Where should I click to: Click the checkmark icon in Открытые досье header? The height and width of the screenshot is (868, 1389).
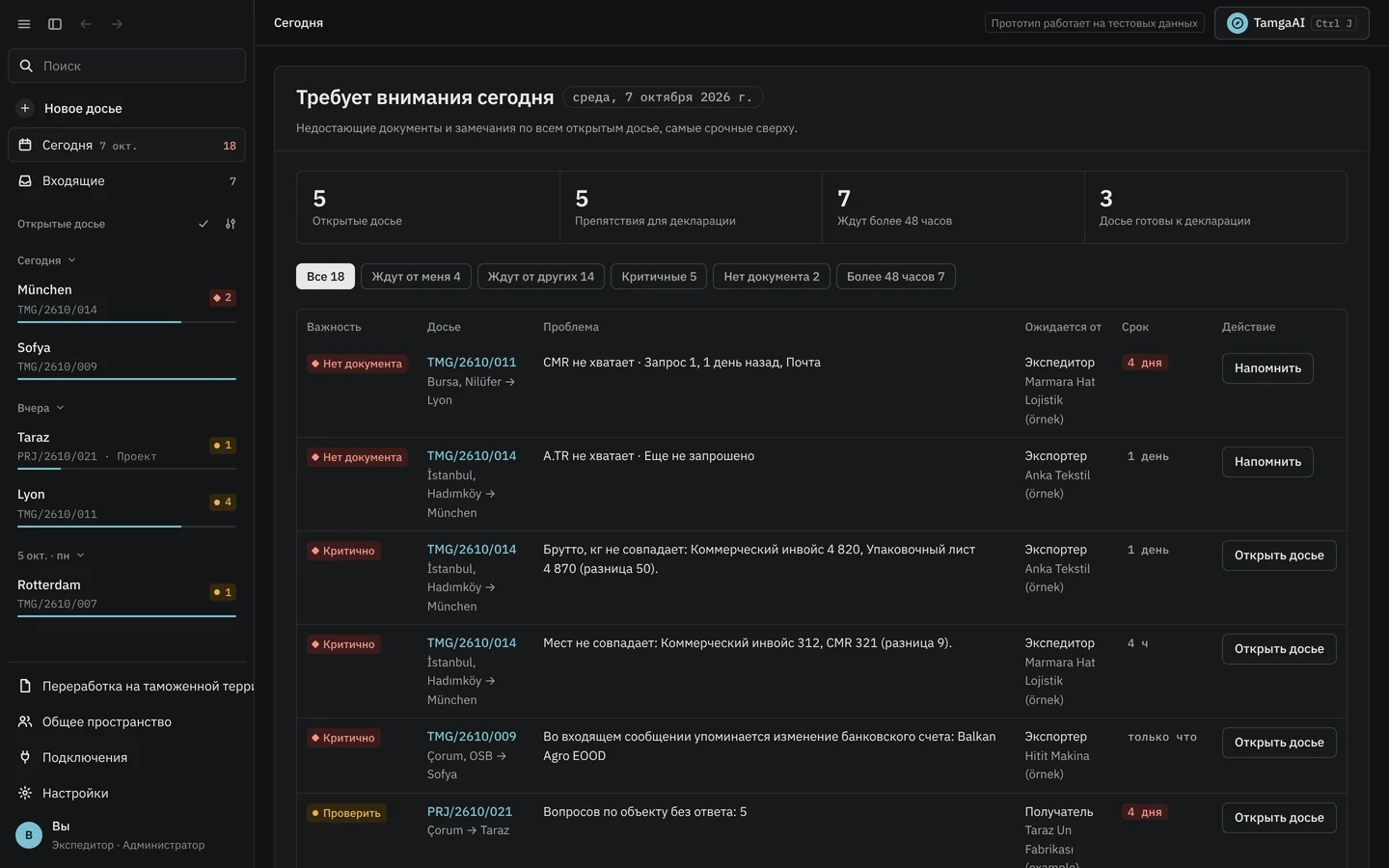click(204, 224)
